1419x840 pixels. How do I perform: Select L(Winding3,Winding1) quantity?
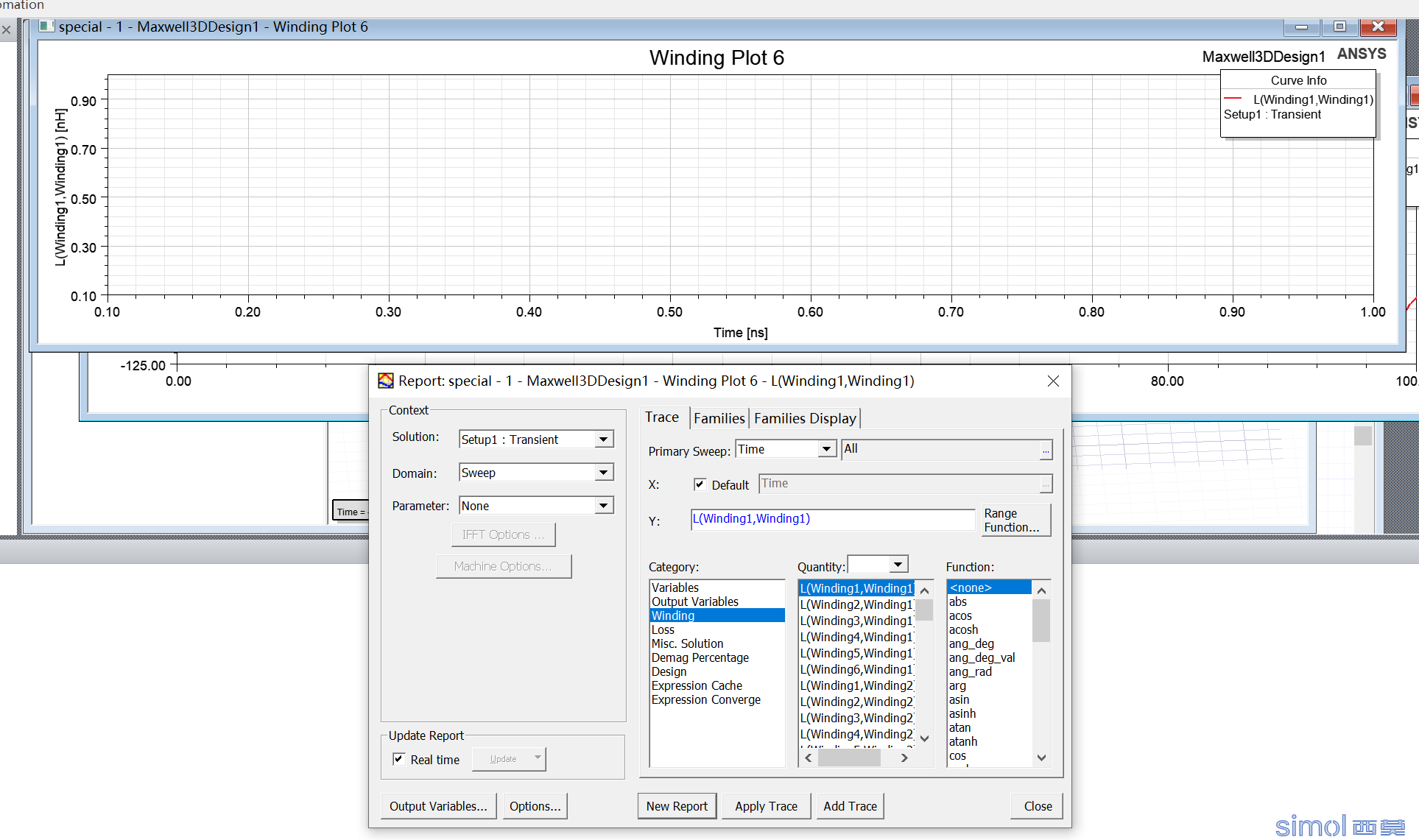(856, 621)
